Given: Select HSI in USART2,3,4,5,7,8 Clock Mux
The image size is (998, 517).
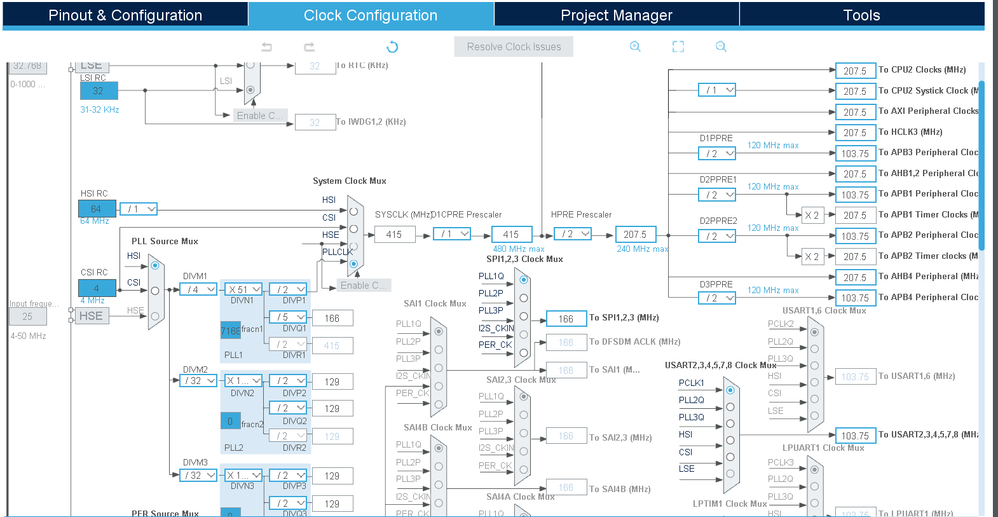Looking at the screenshot, I should coord(730,439).
